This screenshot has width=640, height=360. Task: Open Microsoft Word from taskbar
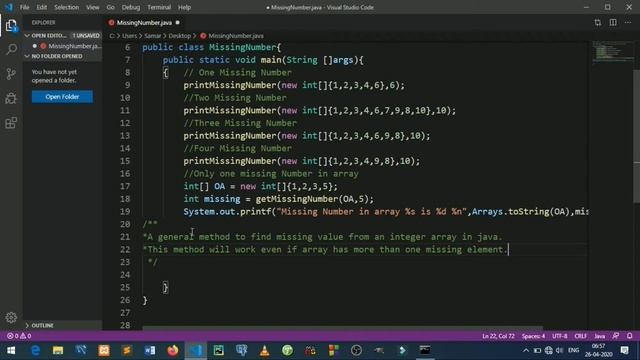click(150, 350)
